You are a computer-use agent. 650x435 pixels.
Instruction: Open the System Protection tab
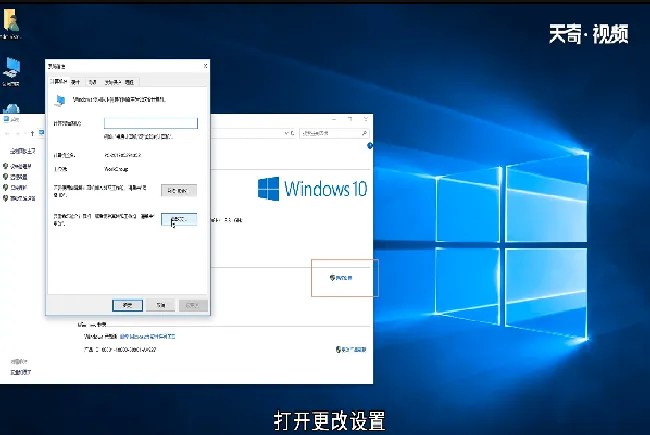tap(112, 82)
